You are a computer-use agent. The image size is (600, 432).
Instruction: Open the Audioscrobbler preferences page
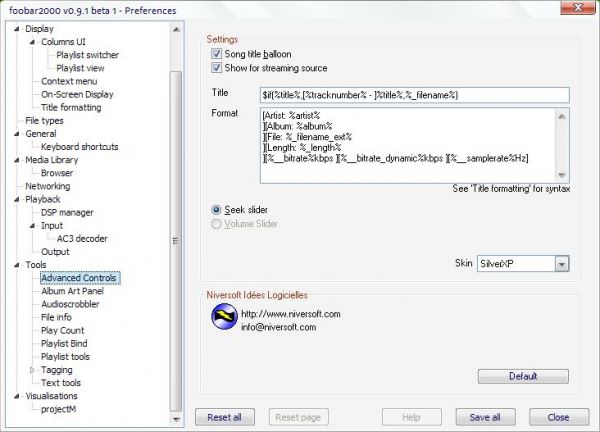coord(70,304)
